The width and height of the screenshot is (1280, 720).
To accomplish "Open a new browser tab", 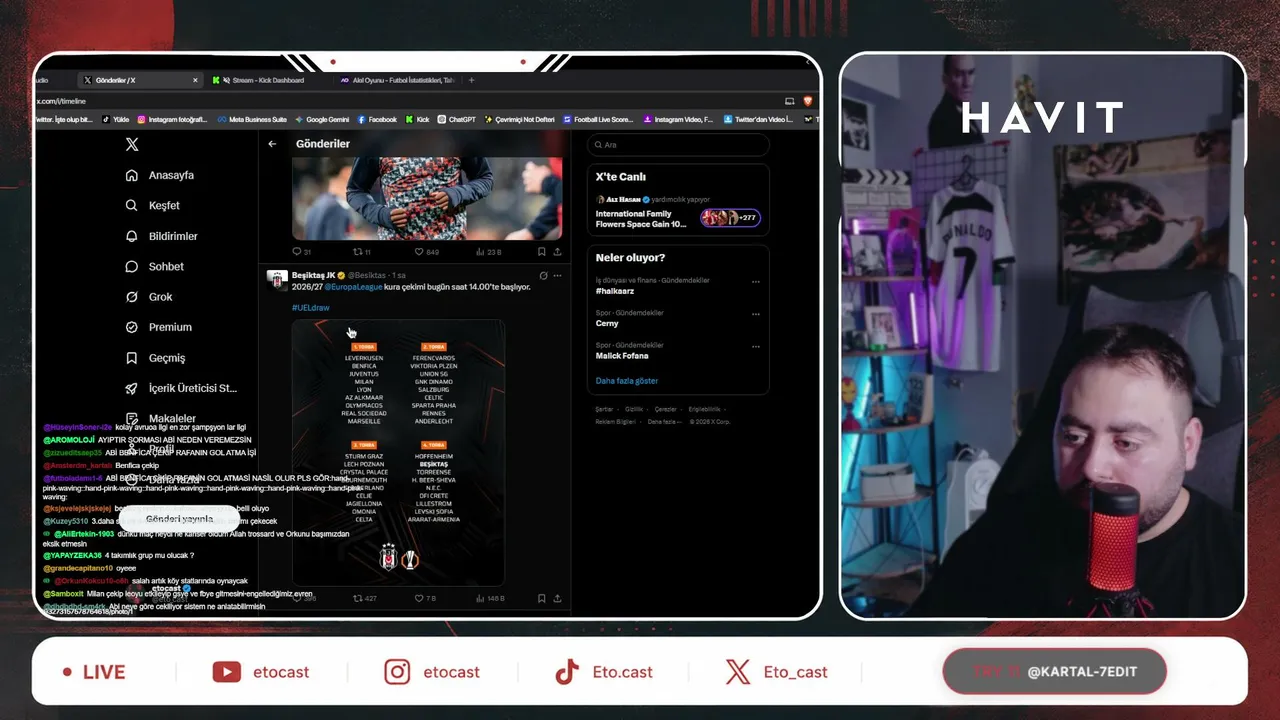I will 471,80.
